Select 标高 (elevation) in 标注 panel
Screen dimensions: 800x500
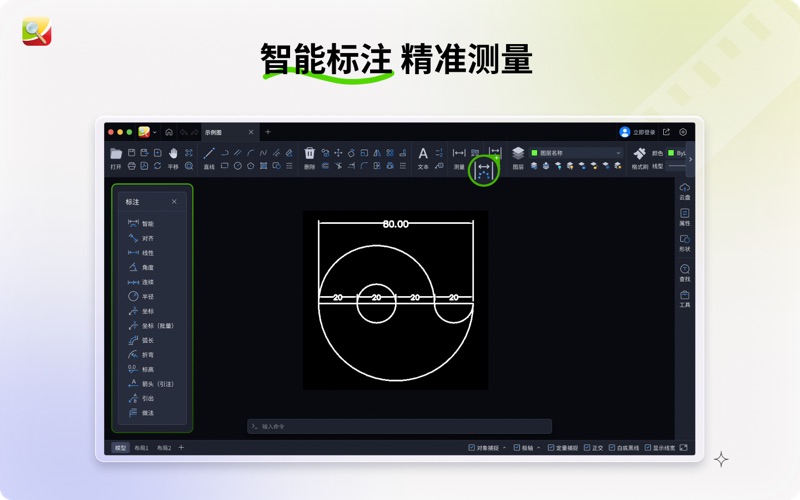coord(141,369)
